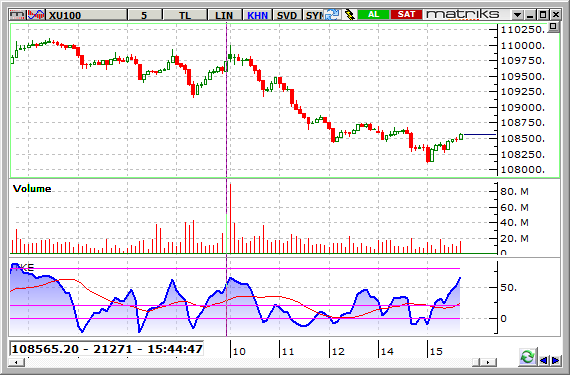570x375 pixels.
Task: Click the horizontal scrollbar right arrow
Action: click(x=488, y=362)
